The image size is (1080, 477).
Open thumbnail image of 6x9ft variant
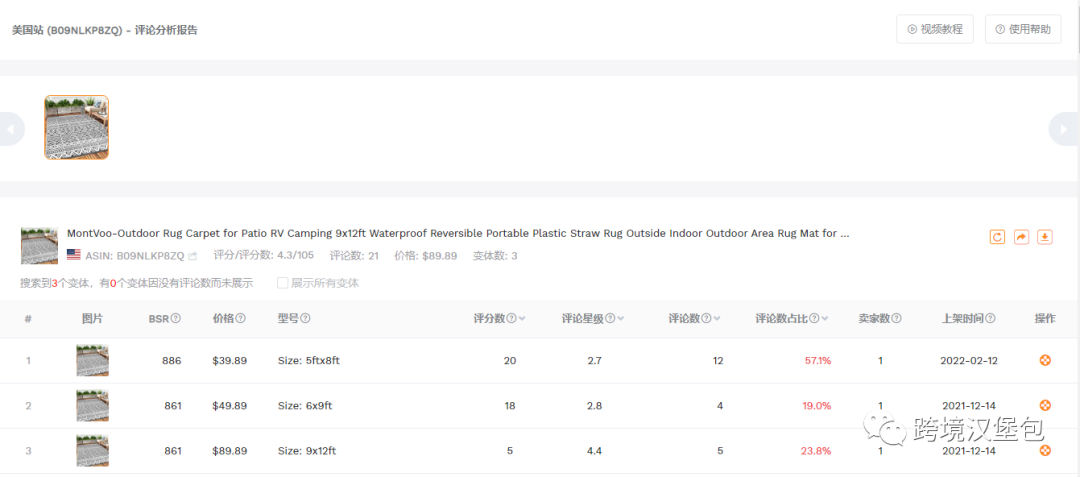pos(92,405)
